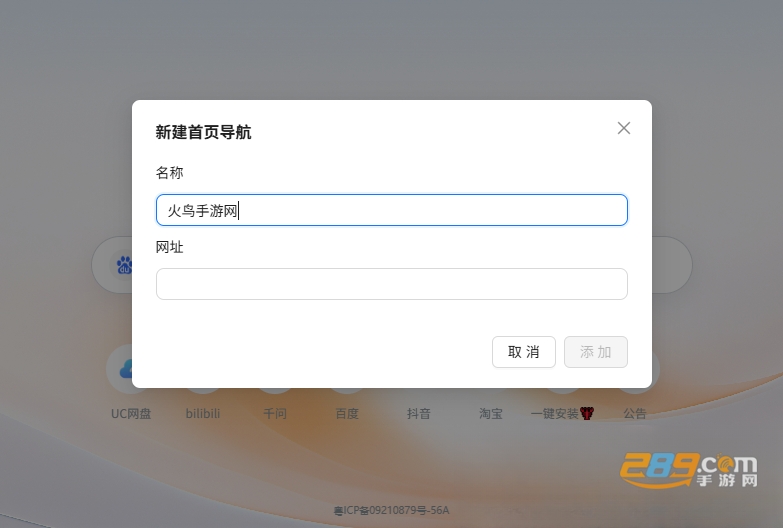The width and height of the screenshot is (783, 528).
Task: Click the 名称 input field containing 火鸟手游网
Action: pos(392,210)
